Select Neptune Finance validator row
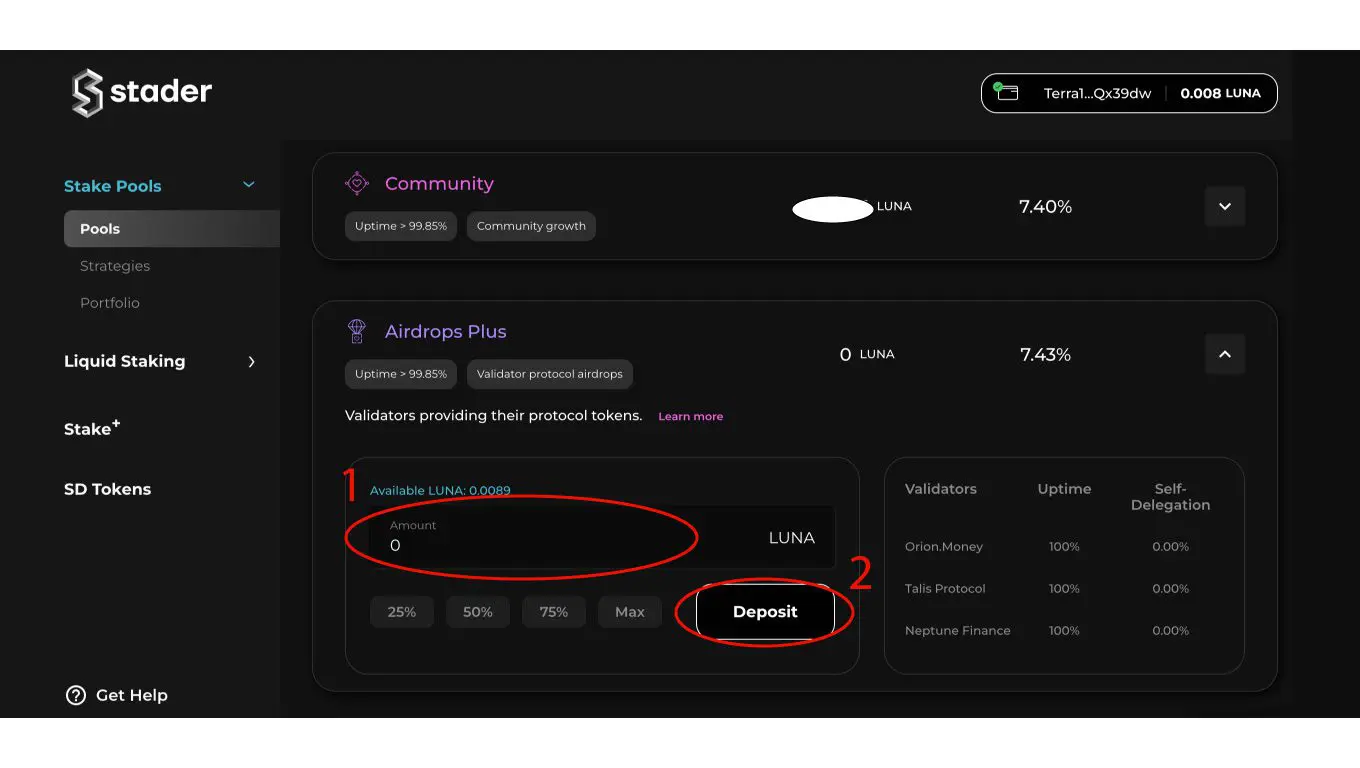1360x768 pixels. (x=1064, y=631)
